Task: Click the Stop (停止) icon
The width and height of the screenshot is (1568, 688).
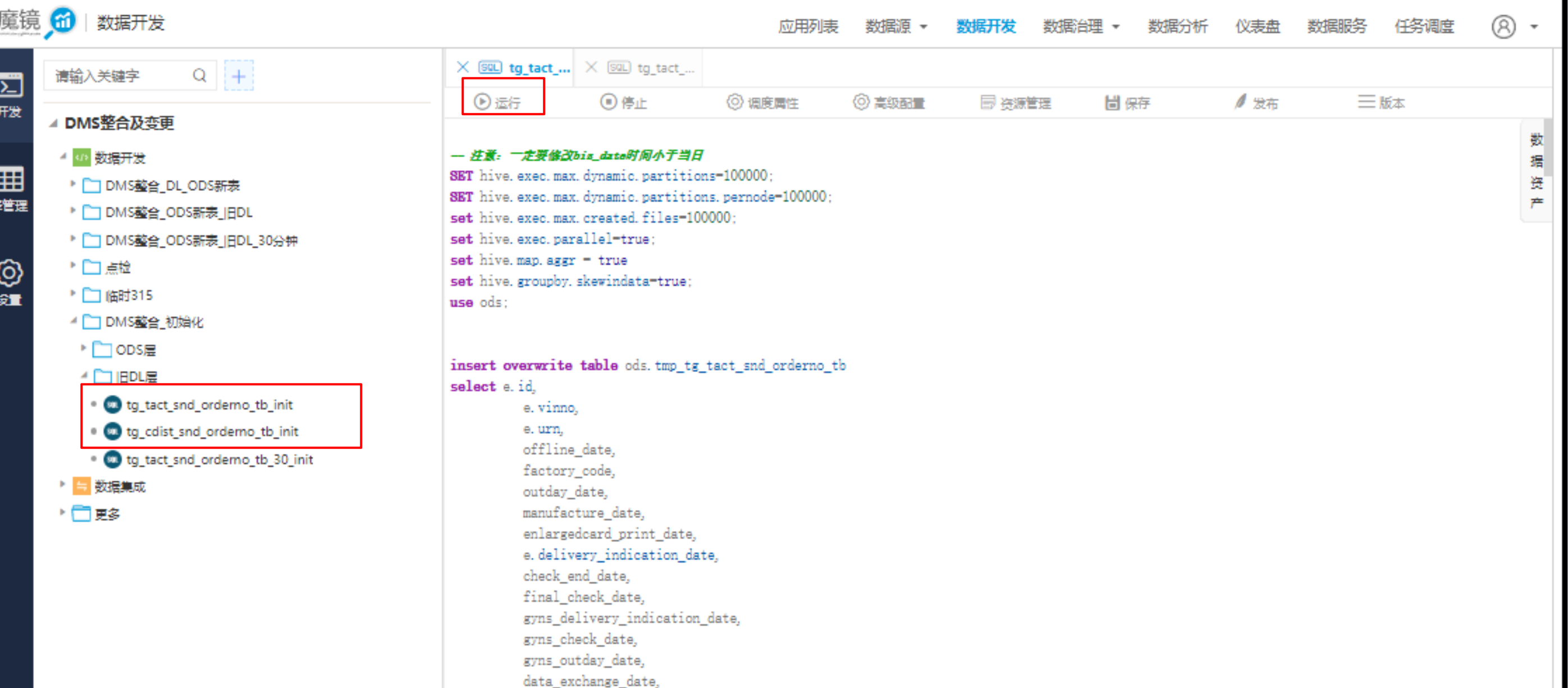Action: [x=608, y=102]
